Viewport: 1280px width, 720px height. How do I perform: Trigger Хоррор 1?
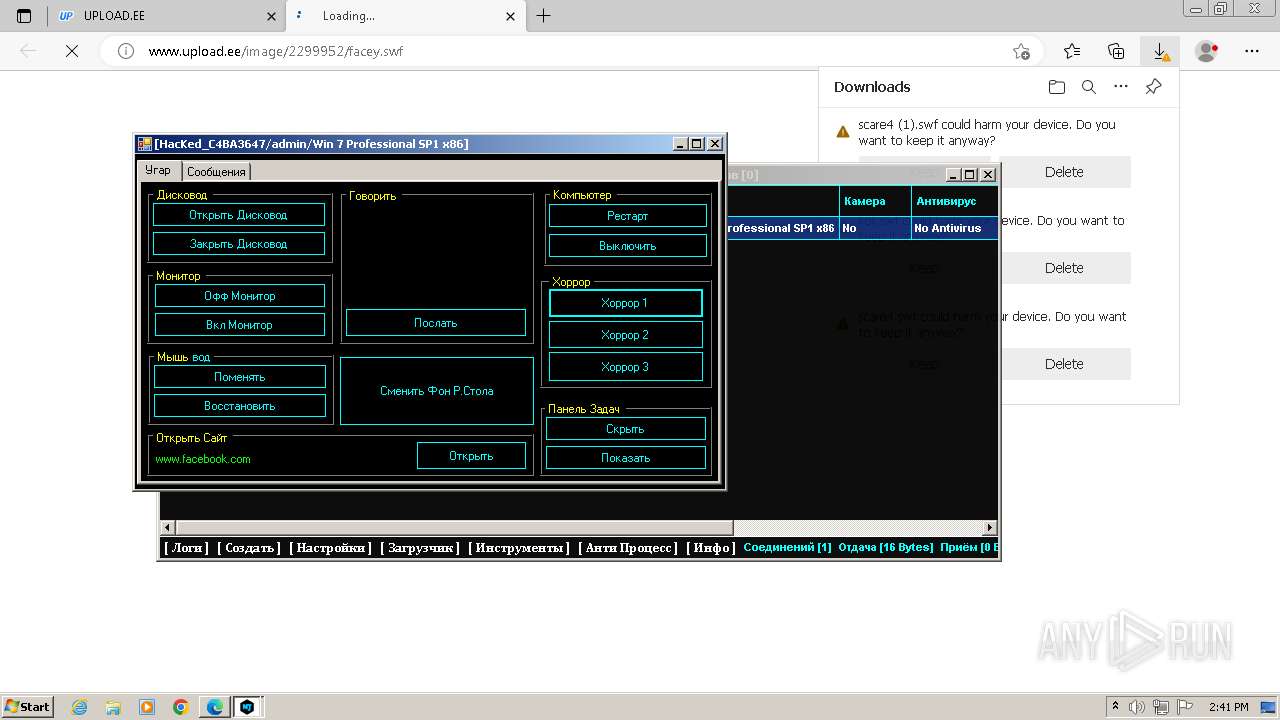tap(625, 303)
